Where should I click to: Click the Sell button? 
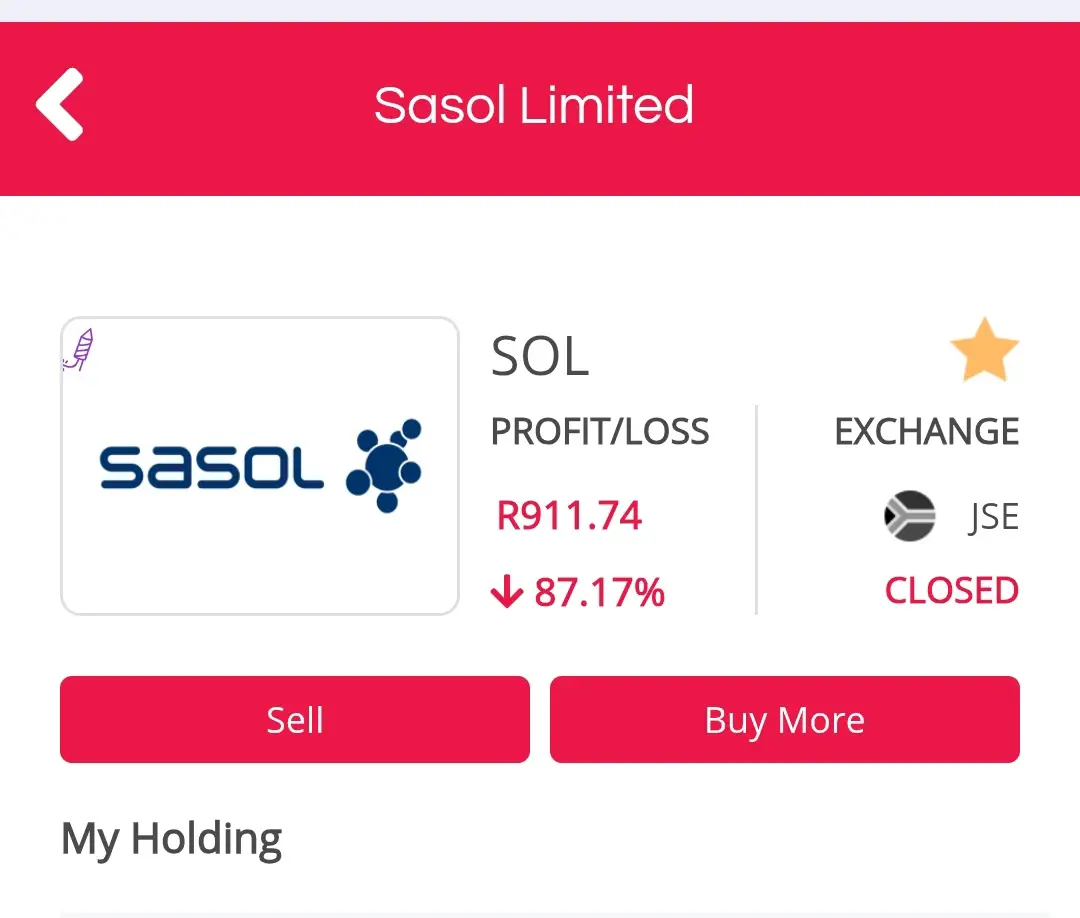click(x=295, y=720)
